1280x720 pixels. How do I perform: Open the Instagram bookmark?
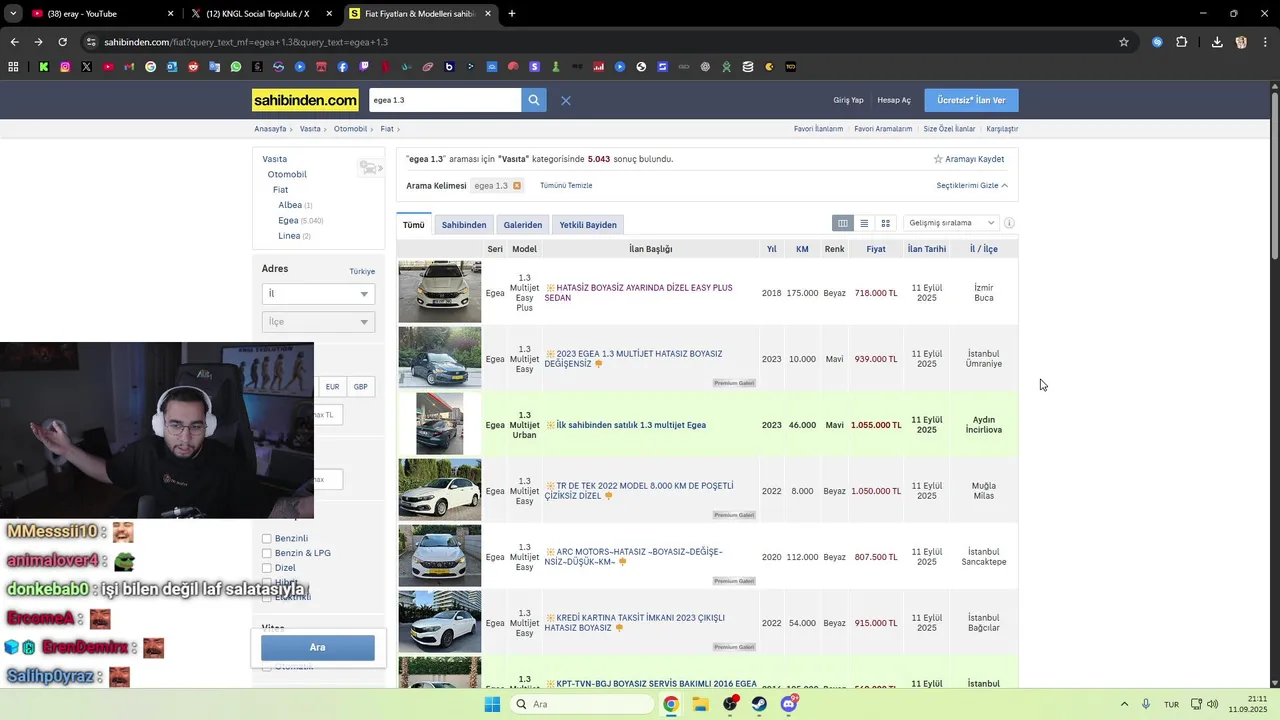point(65,67)
